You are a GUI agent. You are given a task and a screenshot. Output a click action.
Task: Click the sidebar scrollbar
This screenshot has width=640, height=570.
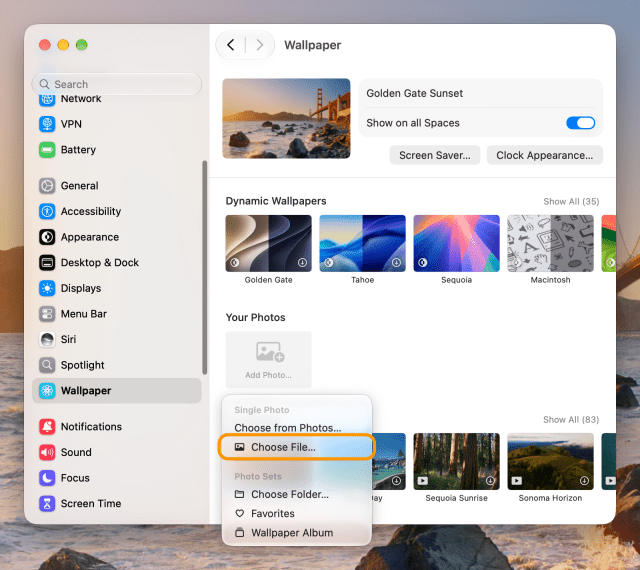[x=204, y=267]
